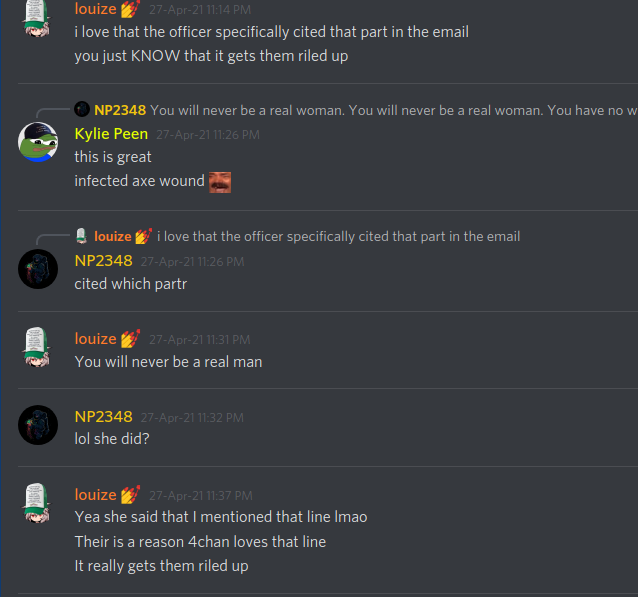
Task: Jump to louize's quoted message about the officer
Action: point(339,236)
